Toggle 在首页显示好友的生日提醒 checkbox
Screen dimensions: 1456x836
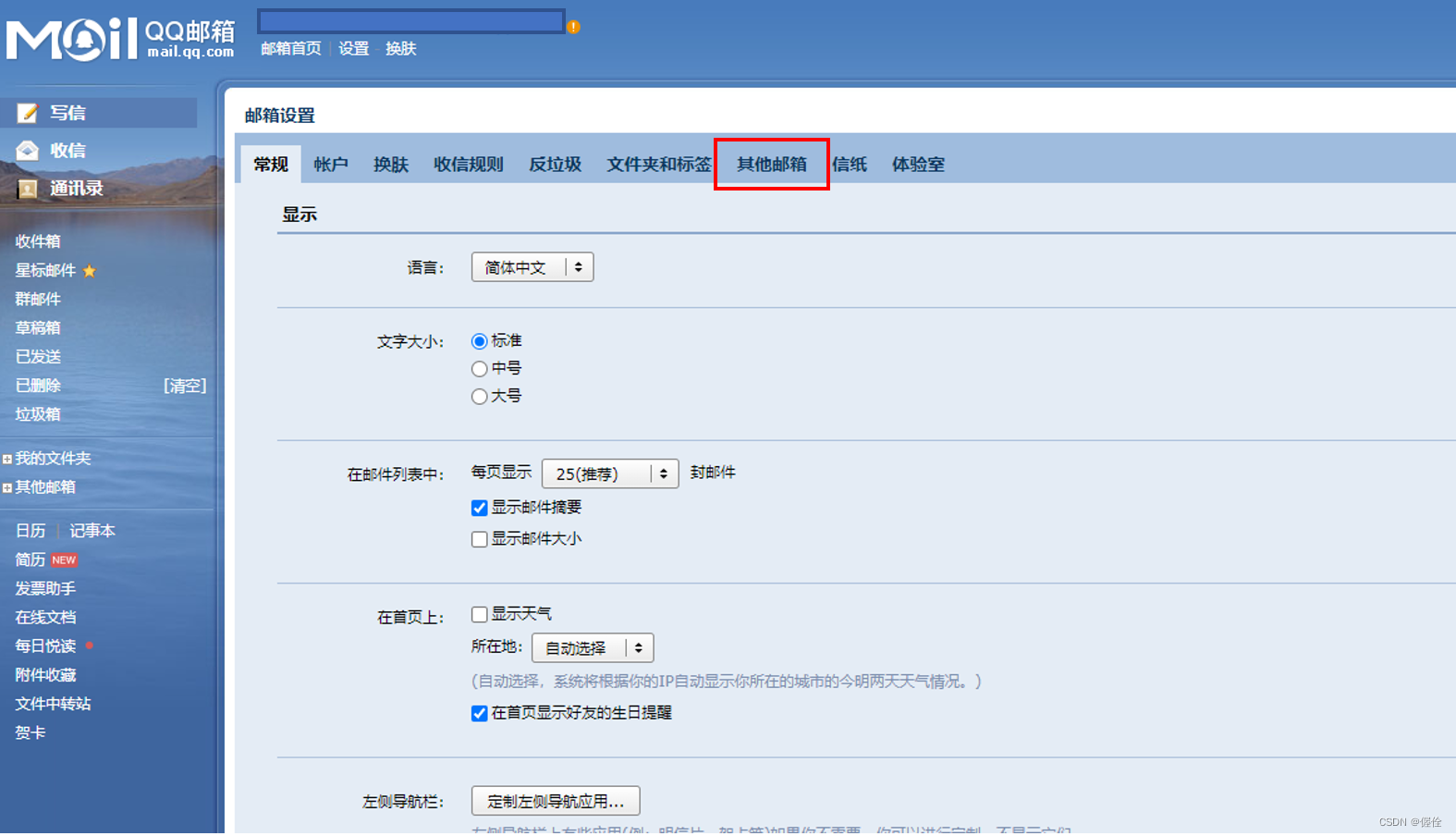pyautogui.click(x=479, y=713)
